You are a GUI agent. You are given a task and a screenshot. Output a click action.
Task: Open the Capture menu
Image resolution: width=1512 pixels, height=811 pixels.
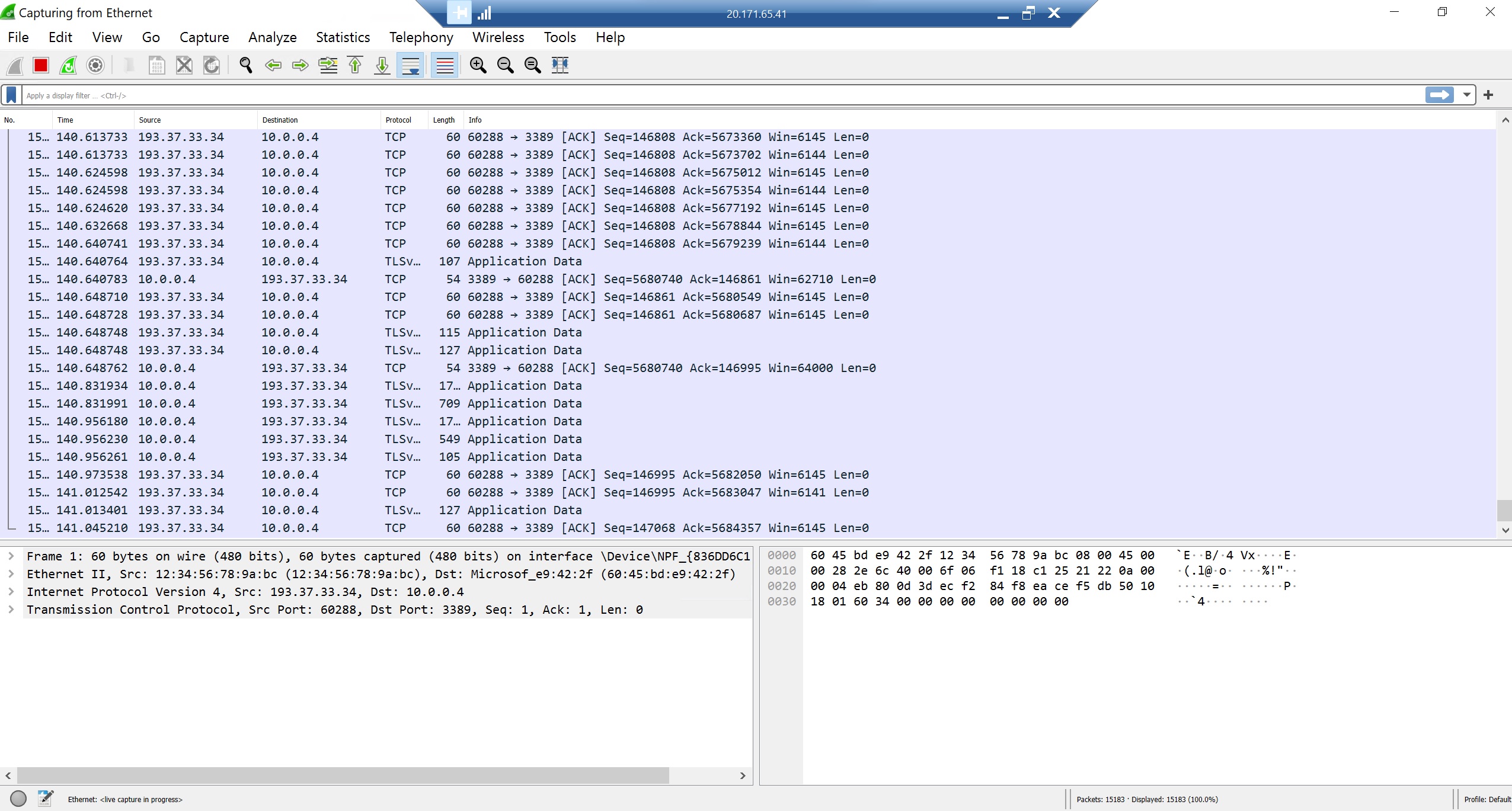coord(204,37)
